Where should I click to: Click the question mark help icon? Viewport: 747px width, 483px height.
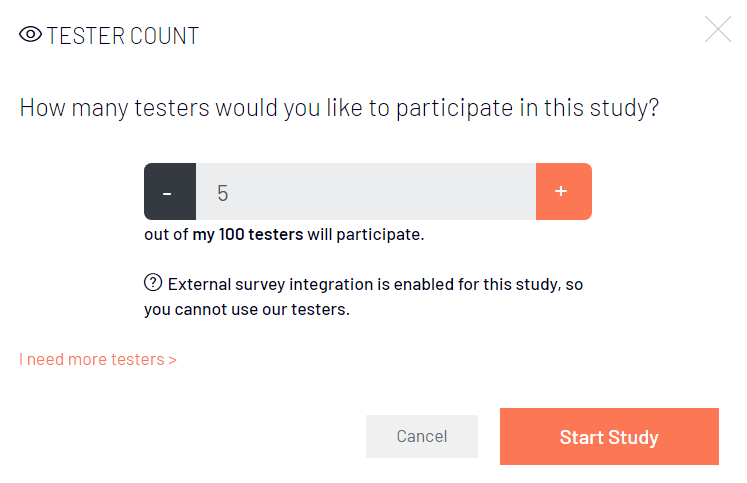tap(153, 282)
